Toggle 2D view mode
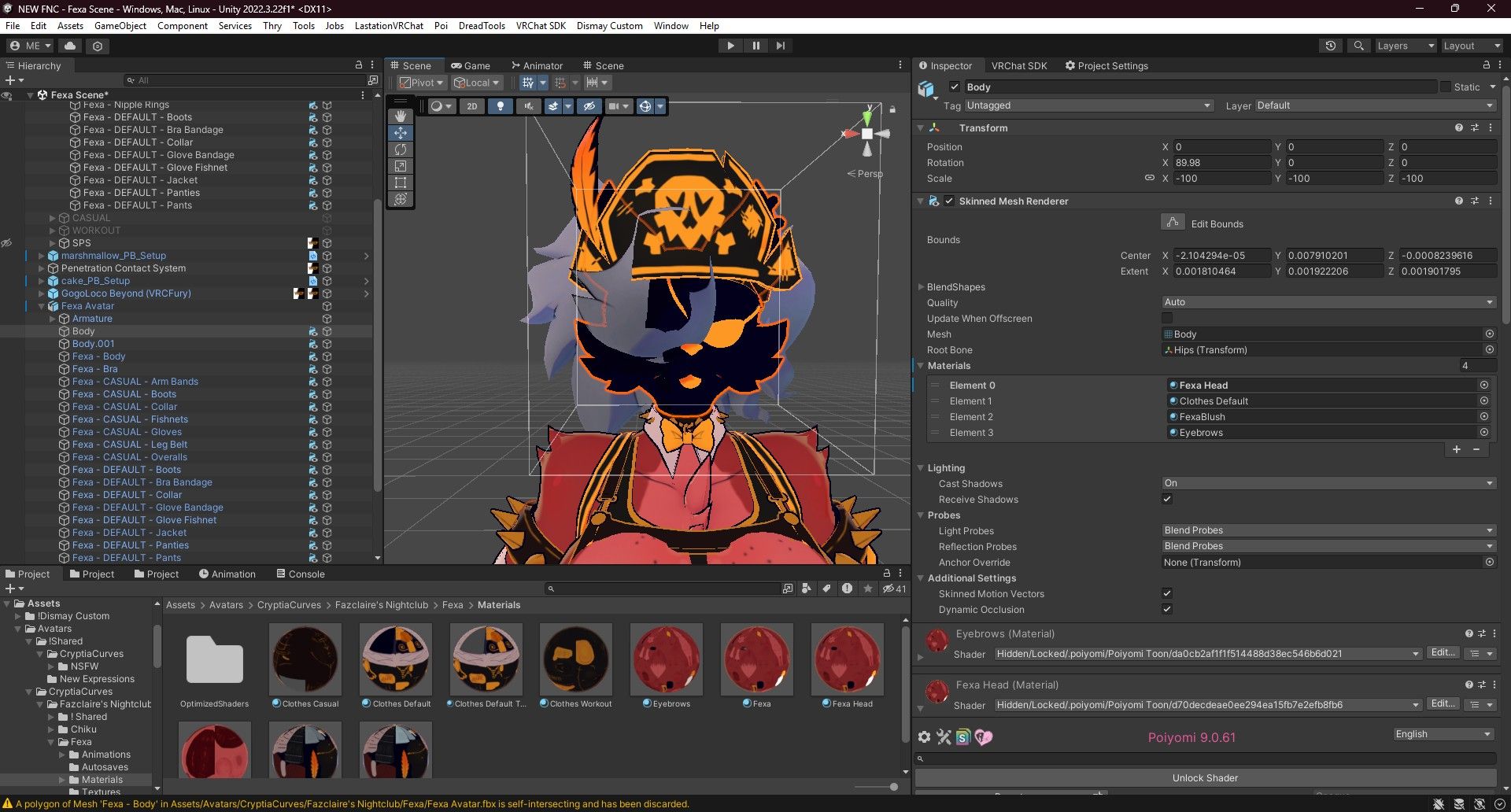Image resolution: width=1511 pixels, height=812 pixels. [x=471, y=106]
